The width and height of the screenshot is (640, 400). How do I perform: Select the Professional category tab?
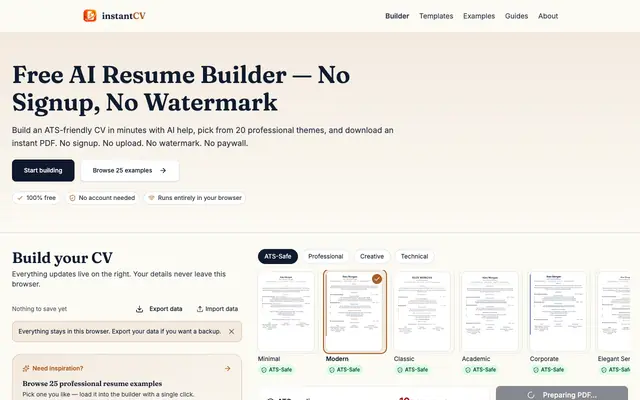click(325, 256)
